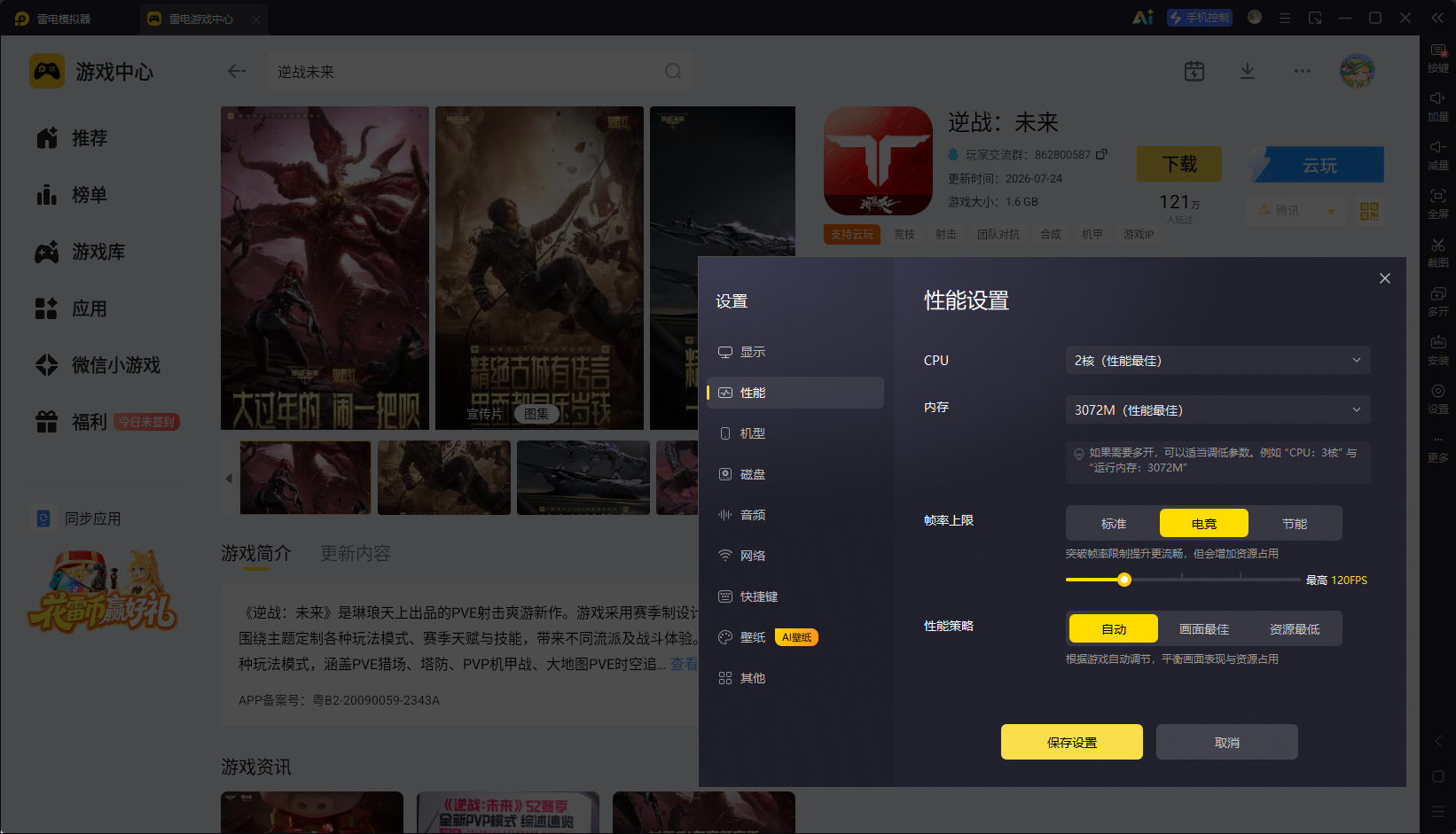
Task: Open 快捷键 settings section
Action: click(795, 596)
